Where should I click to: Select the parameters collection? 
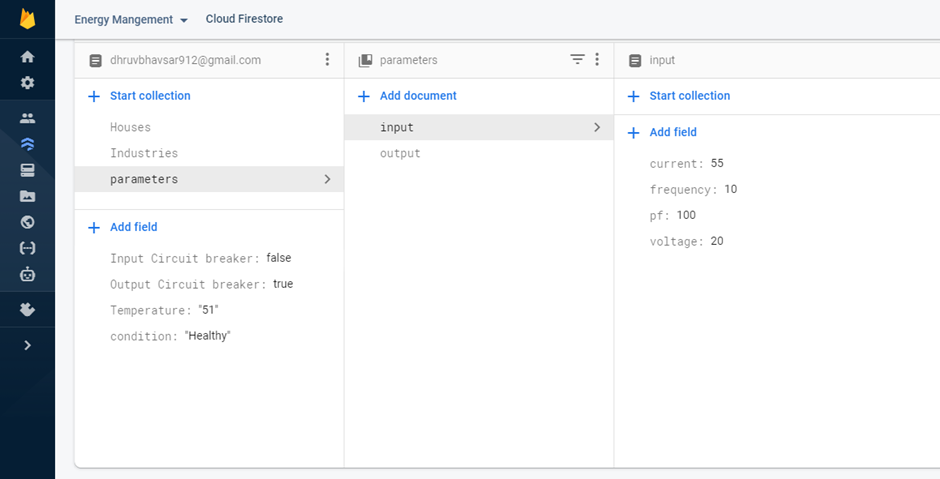click(x=144, y=180)
